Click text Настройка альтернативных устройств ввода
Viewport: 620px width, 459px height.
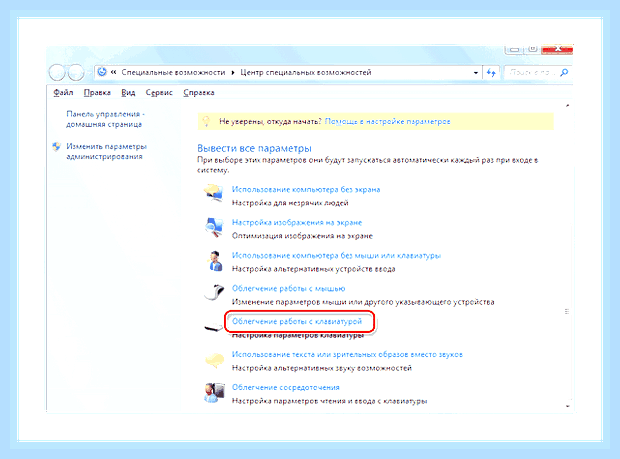pyautogui.click(x=313, y=269)
